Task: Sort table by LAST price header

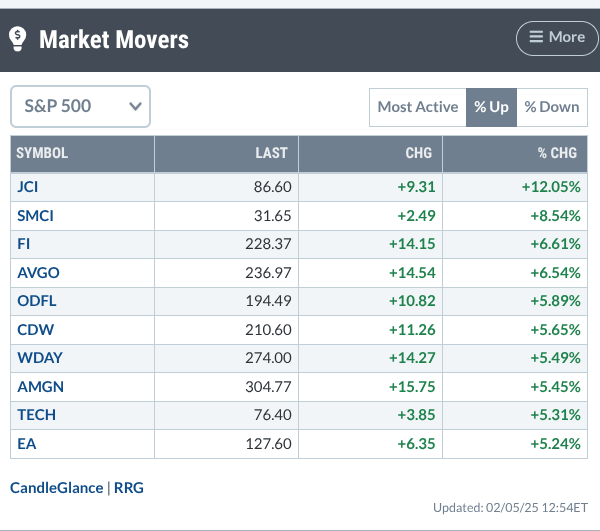Action: (x=271, y=153)
